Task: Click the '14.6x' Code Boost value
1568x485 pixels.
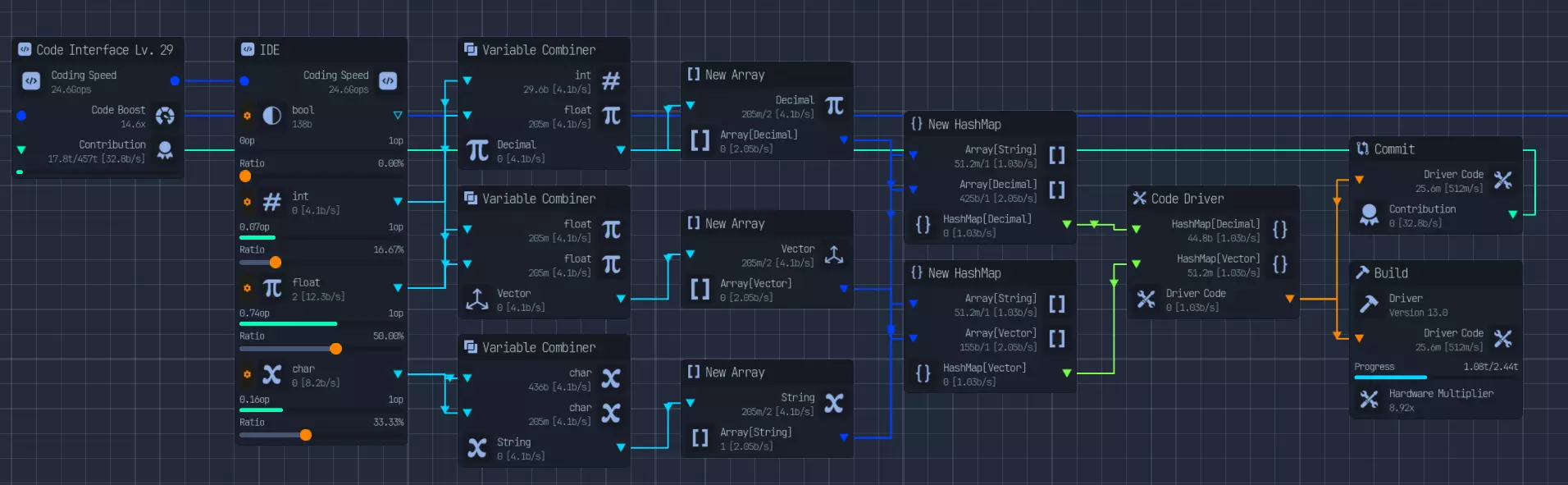Action: (x=133, y=125)
